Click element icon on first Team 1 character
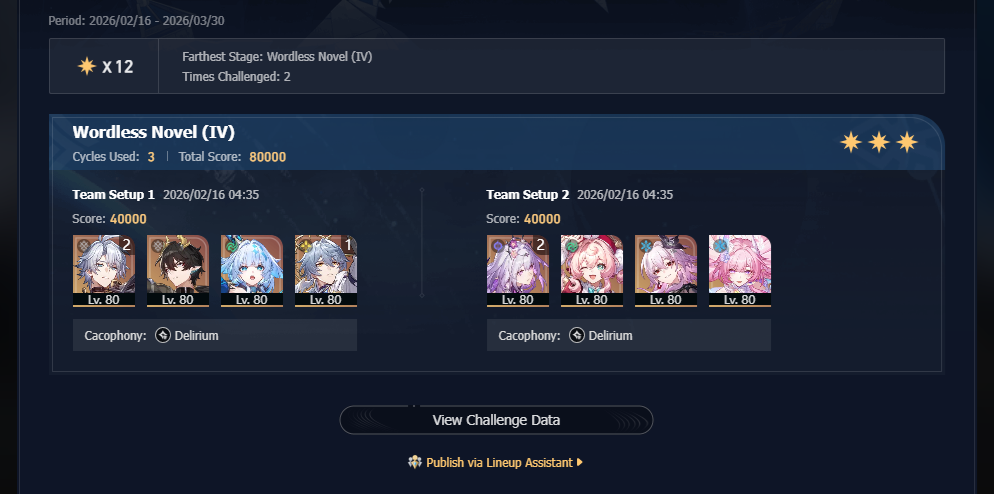The image size is (994, 494). tap(83, 245)
